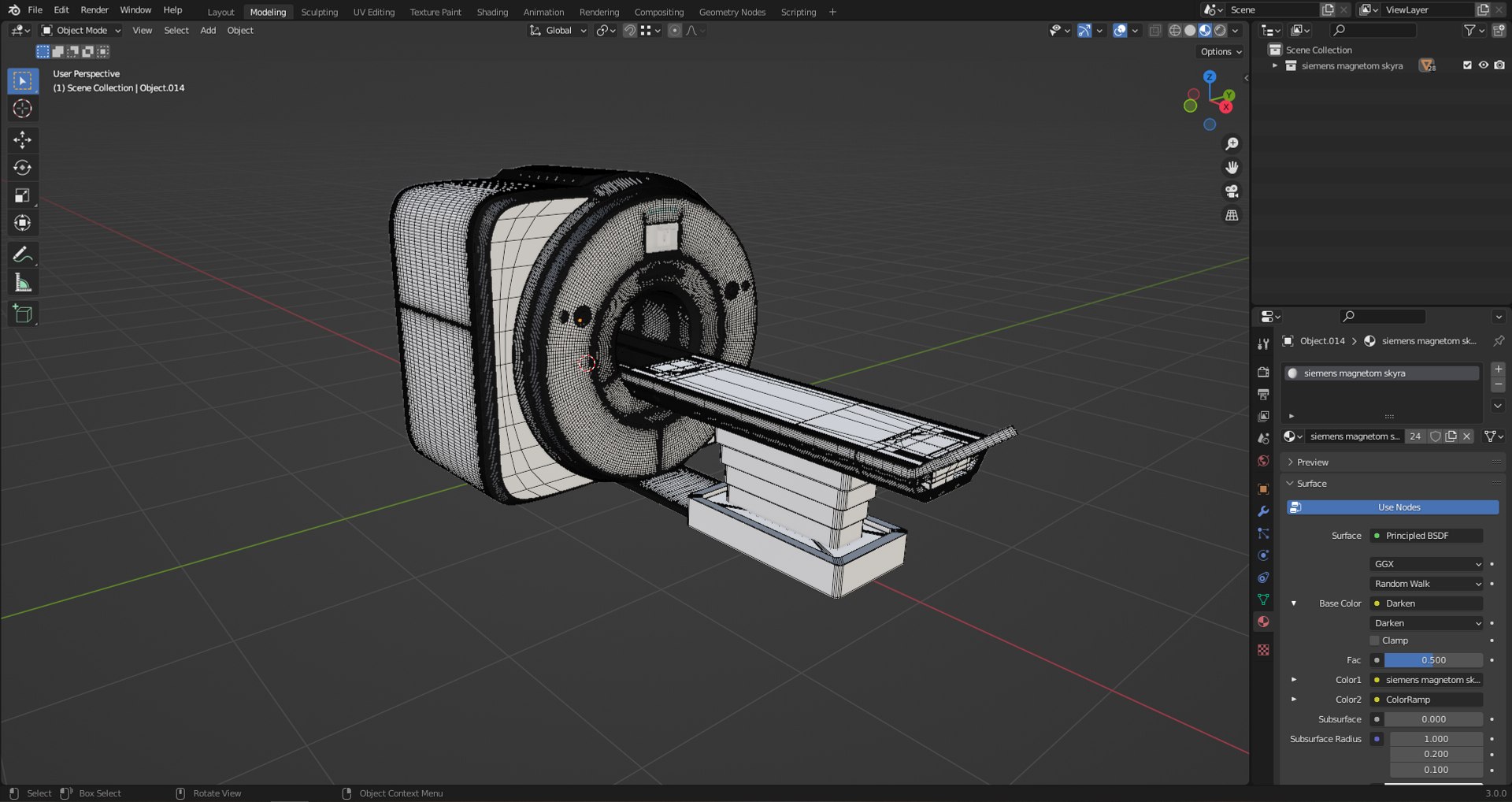Open the Object Mode dropdown
The height and width of the screenshot is (802, 1512).
point(81,31)
